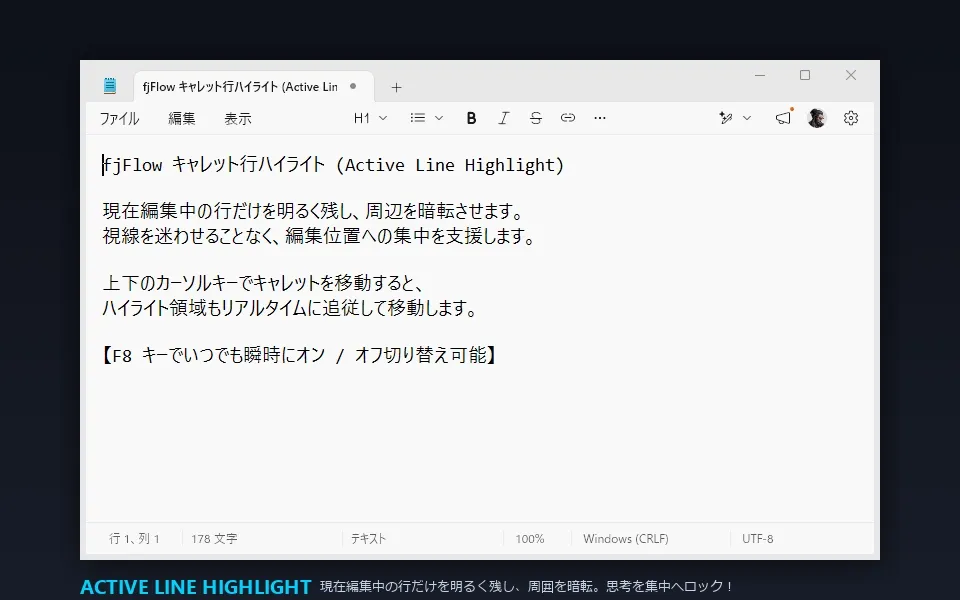This screenshot has height=600, width=960.
Task: Expand the H1 heading dropdown
Action: coord(370,118)
